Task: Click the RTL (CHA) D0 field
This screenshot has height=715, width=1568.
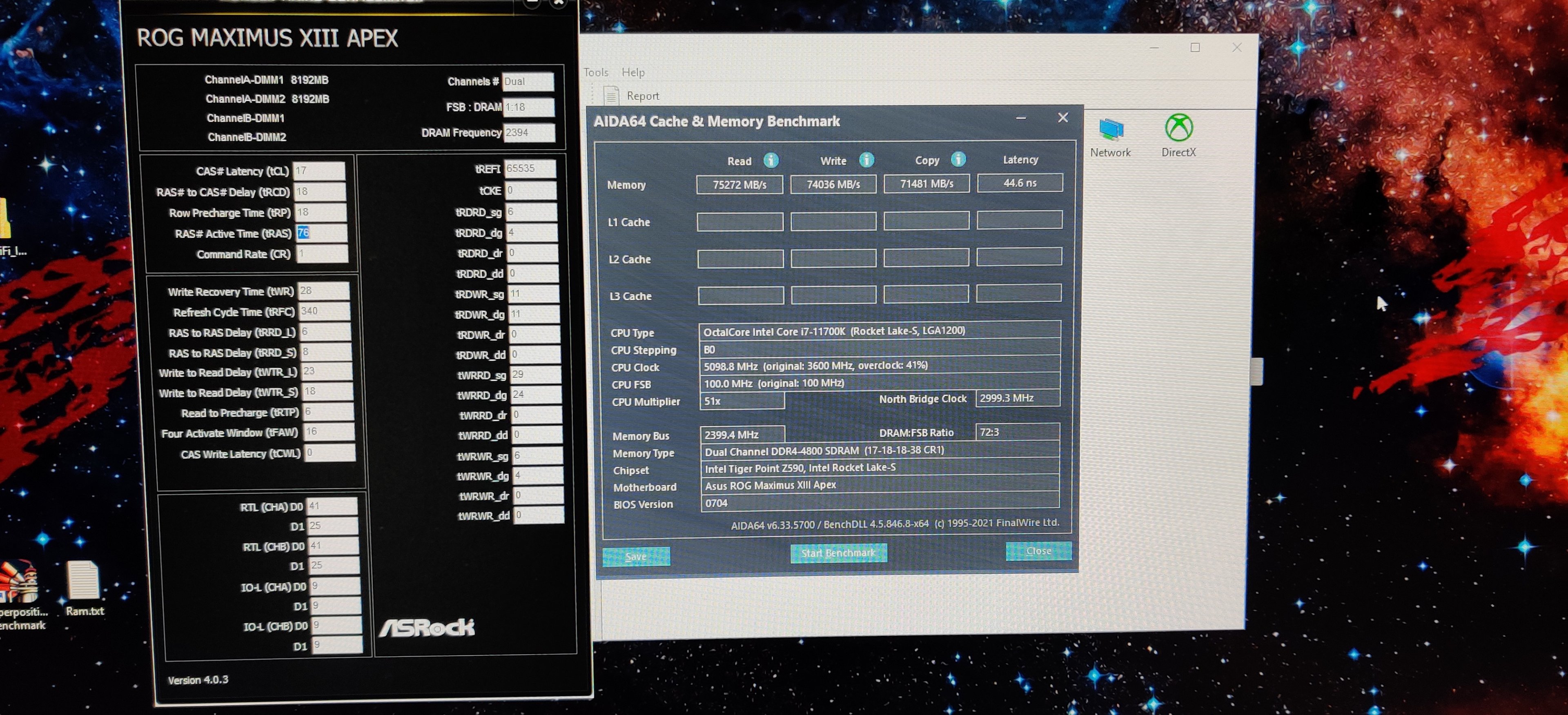Action: [332, 506]
